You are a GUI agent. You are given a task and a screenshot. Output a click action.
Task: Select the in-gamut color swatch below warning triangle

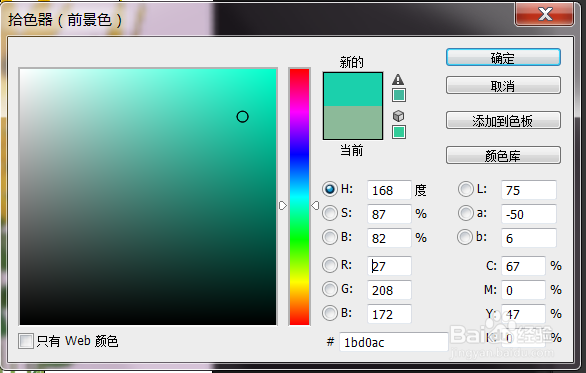click(399, 95)
